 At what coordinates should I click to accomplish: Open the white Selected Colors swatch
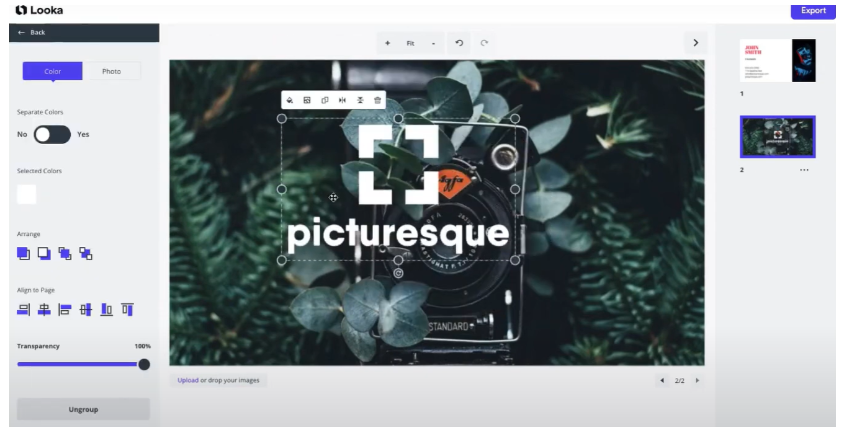27,194
